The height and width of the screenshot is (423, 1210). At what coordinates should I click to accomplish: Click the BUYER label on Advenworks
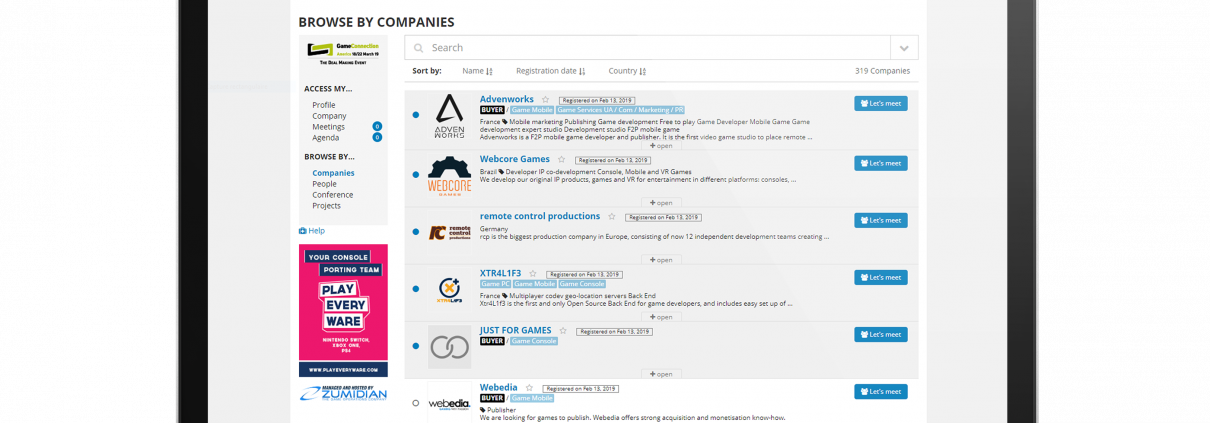[492, 110]
